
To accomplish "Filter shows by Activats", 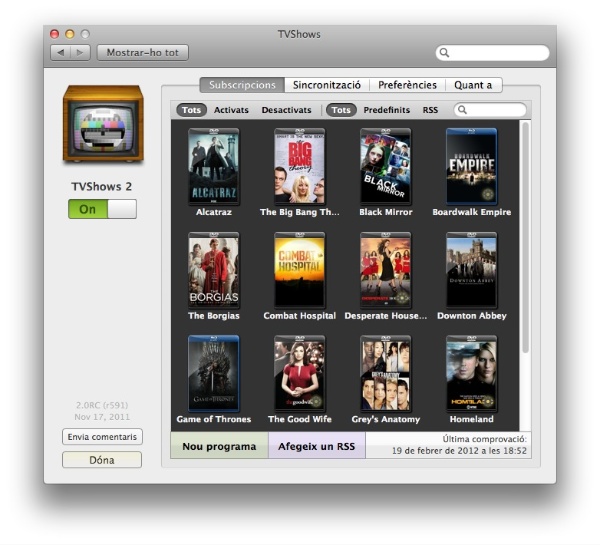I will [x=231, y=110].
